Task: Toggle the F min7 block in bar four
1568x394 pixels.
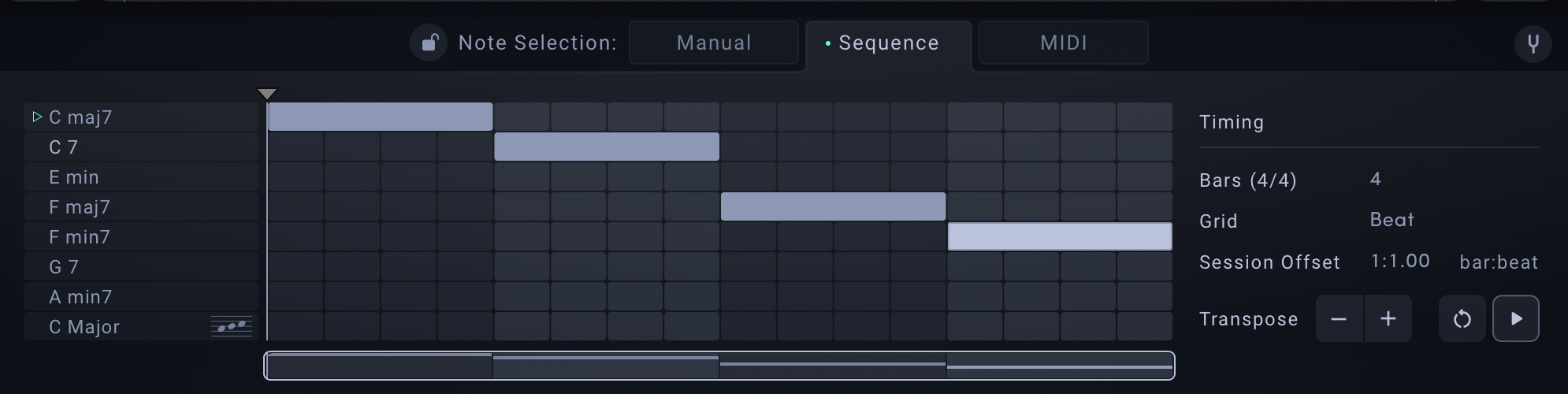Action: tap(1059, 236)
